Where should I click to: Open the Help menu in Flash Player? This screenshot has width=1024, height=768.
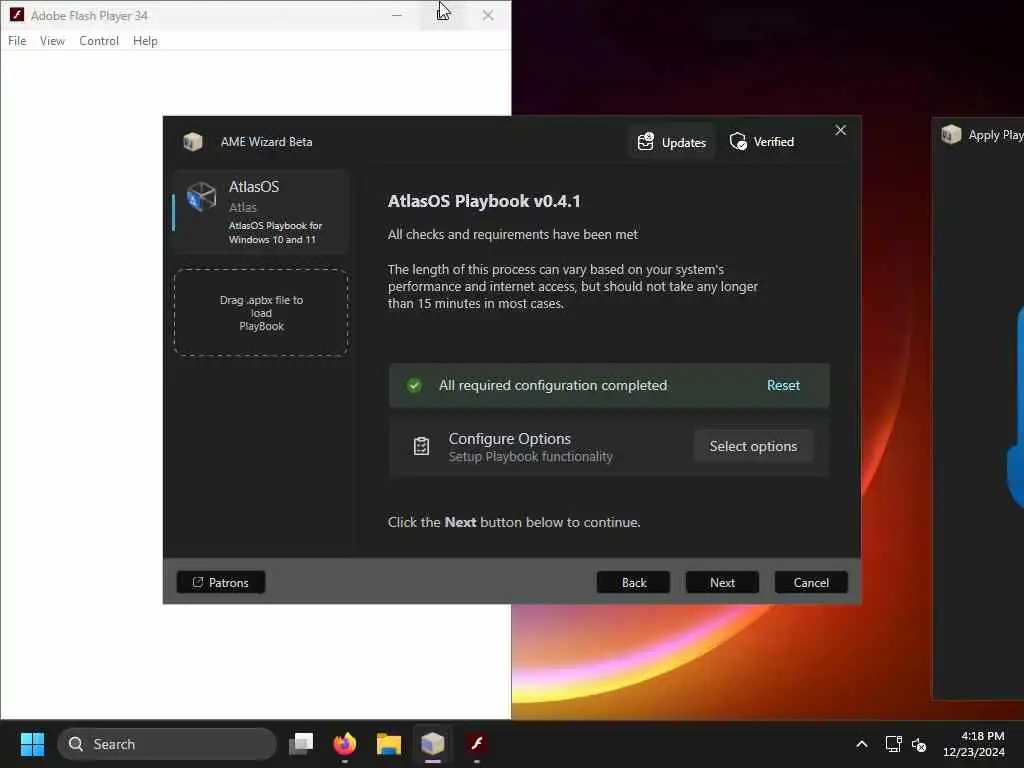coord(145,40)
